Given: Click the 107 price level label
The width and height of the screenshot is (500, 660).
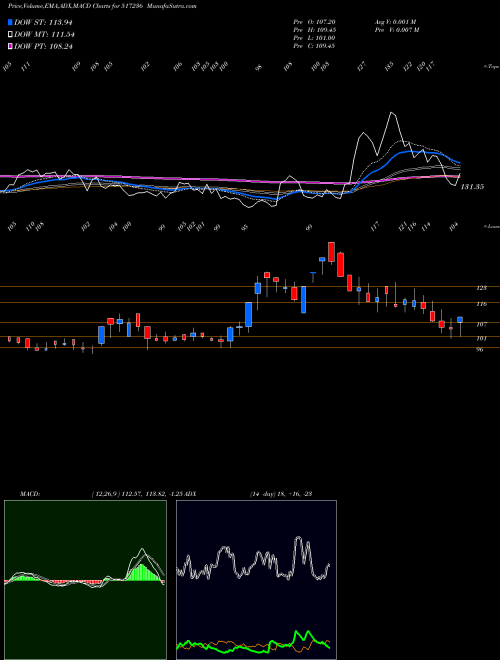Looking at the screenshot, I should [x=481, y=324].
